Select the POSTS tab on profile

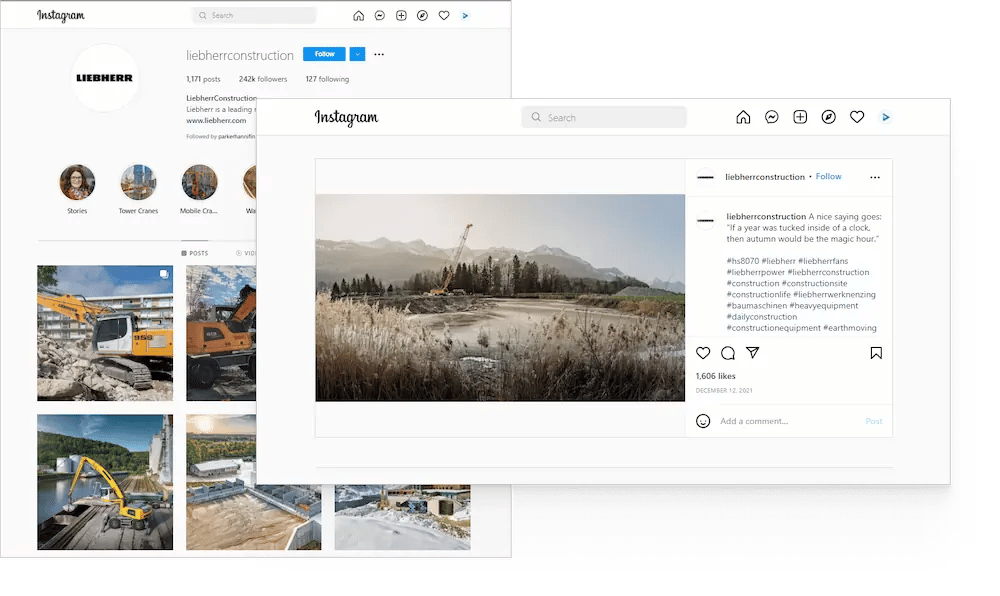[195, 253]
